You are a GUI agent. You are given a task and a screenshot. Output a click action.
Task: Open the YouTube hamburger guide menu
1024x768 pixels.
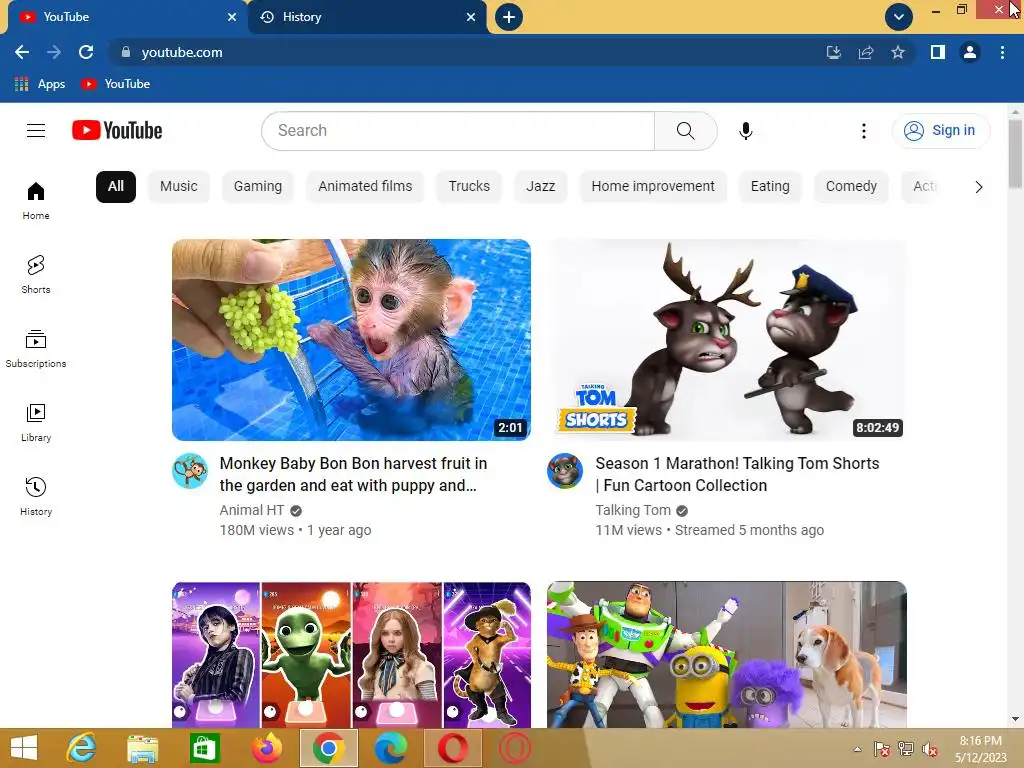(x=36, y=131)
